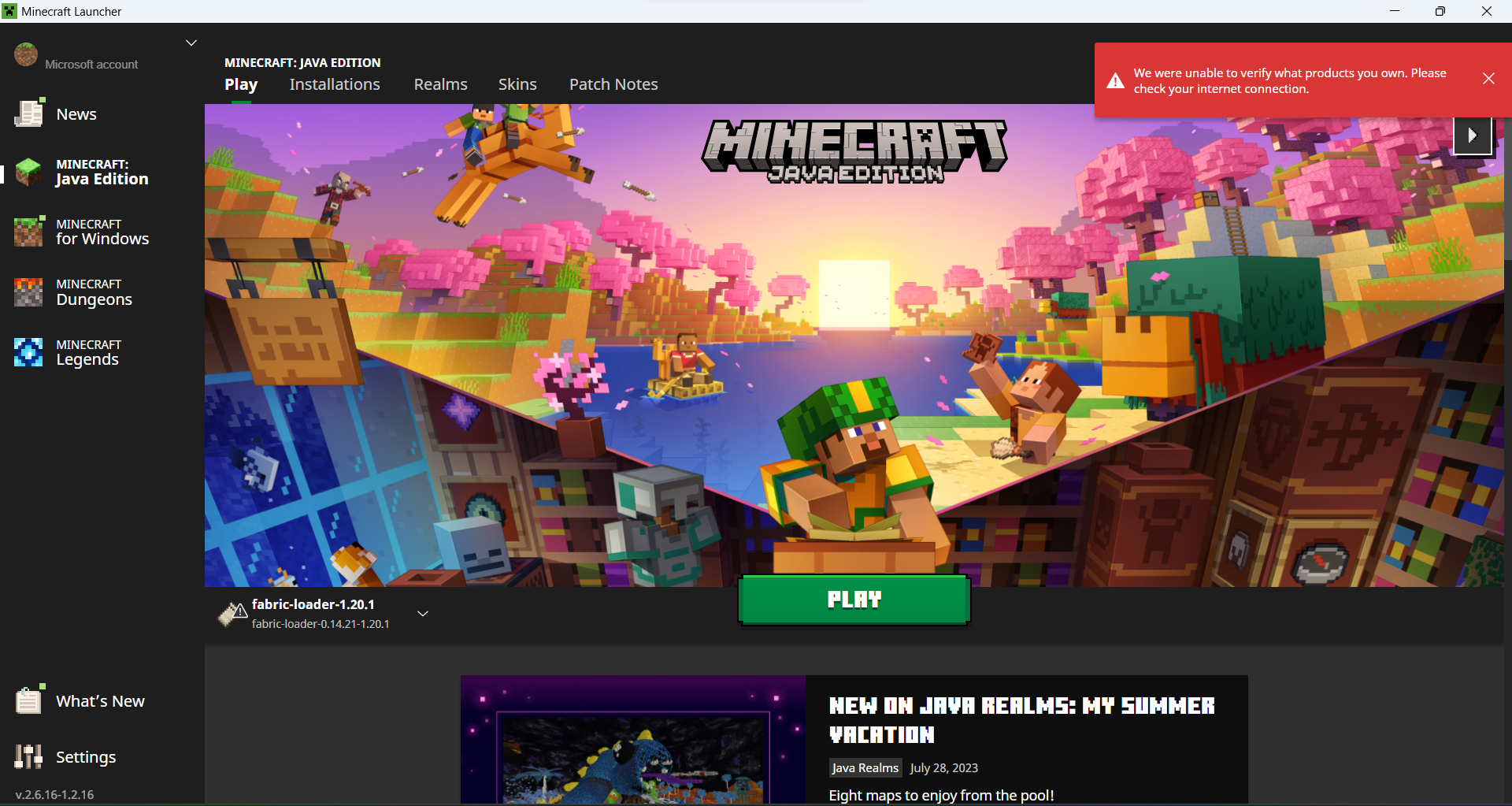Open the My Summer Vacation news thumbnail
Screen dimensions: 1512x806
coord(633,740)
